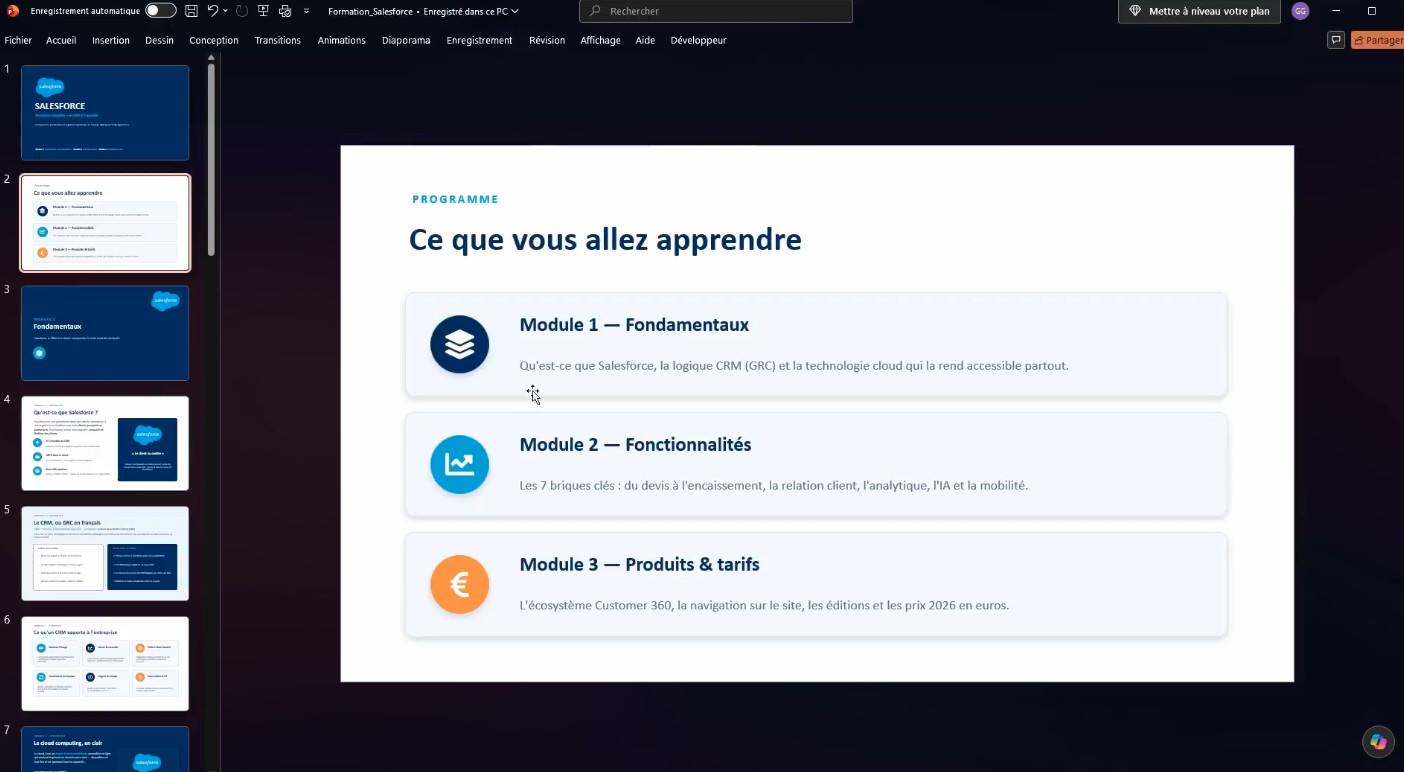This screenshot has width=1404, height=772.
Task: Expand the Customize Quick Access Toolbar menu
Action: coord(306,11)
